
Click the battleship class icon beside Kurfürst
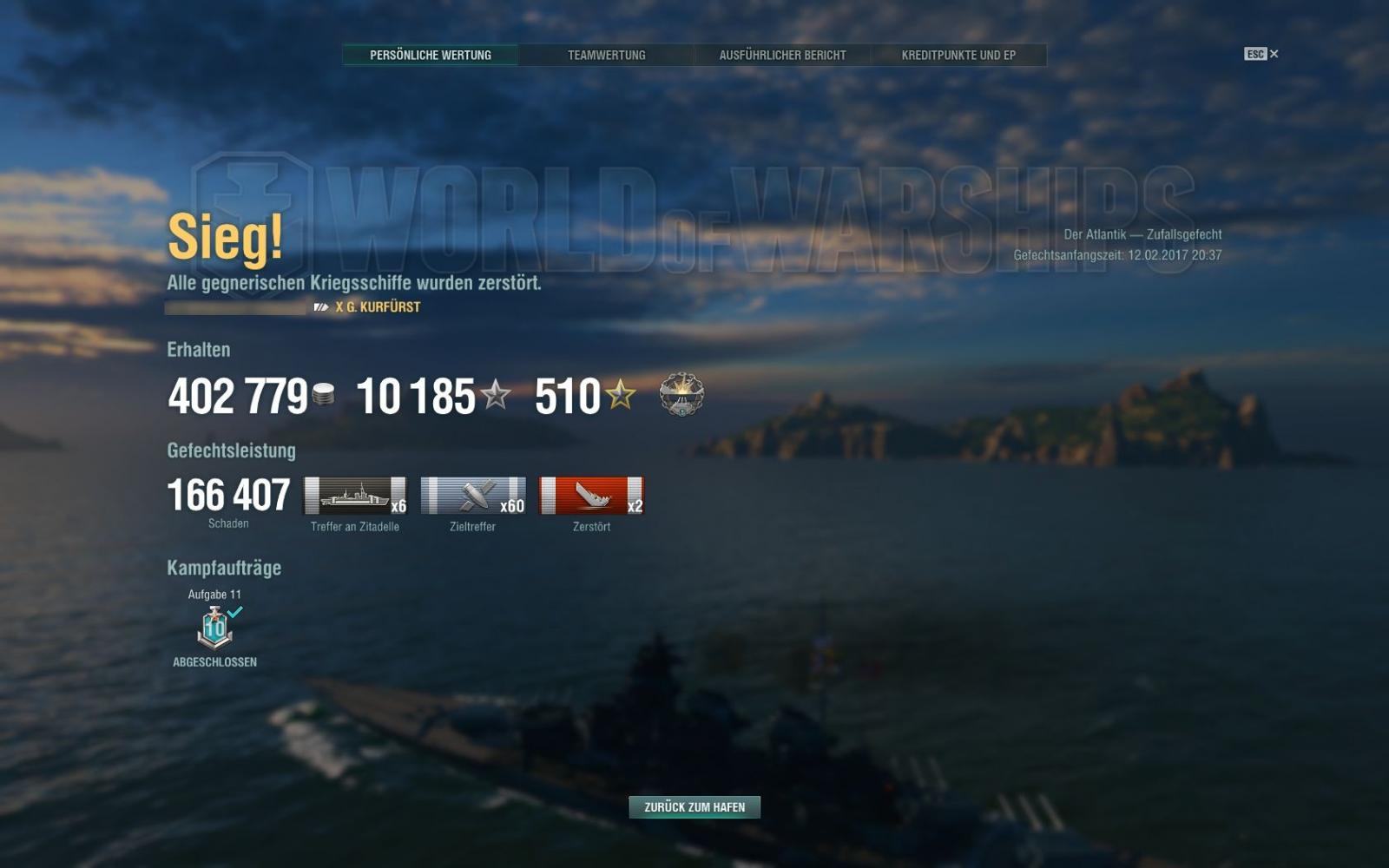(321, 307)
